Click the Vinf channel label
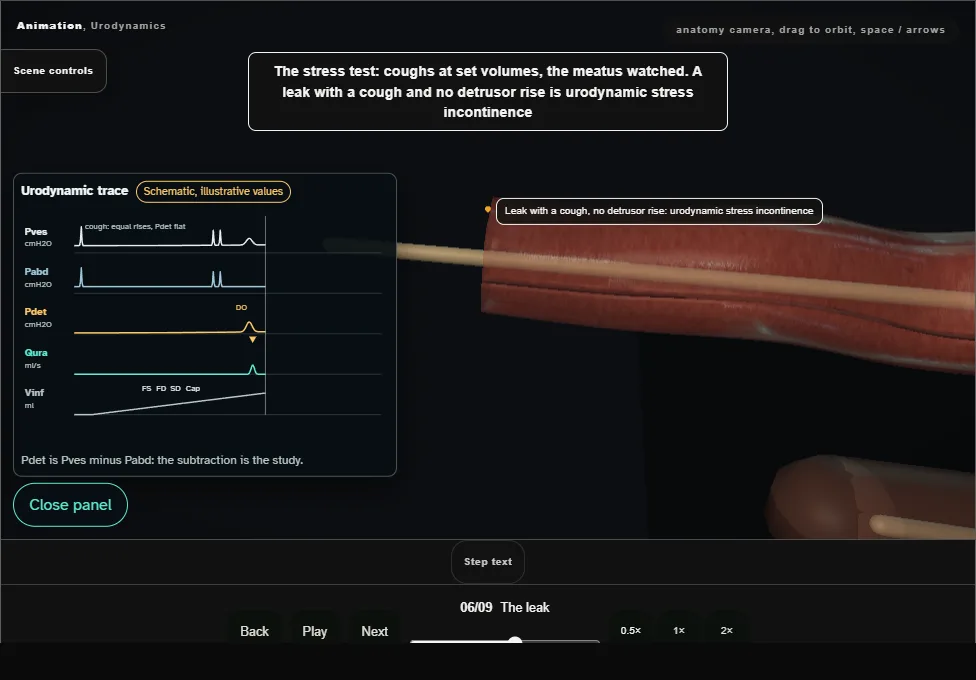Viewport: 976px width, 680px height. click(34, 392)
